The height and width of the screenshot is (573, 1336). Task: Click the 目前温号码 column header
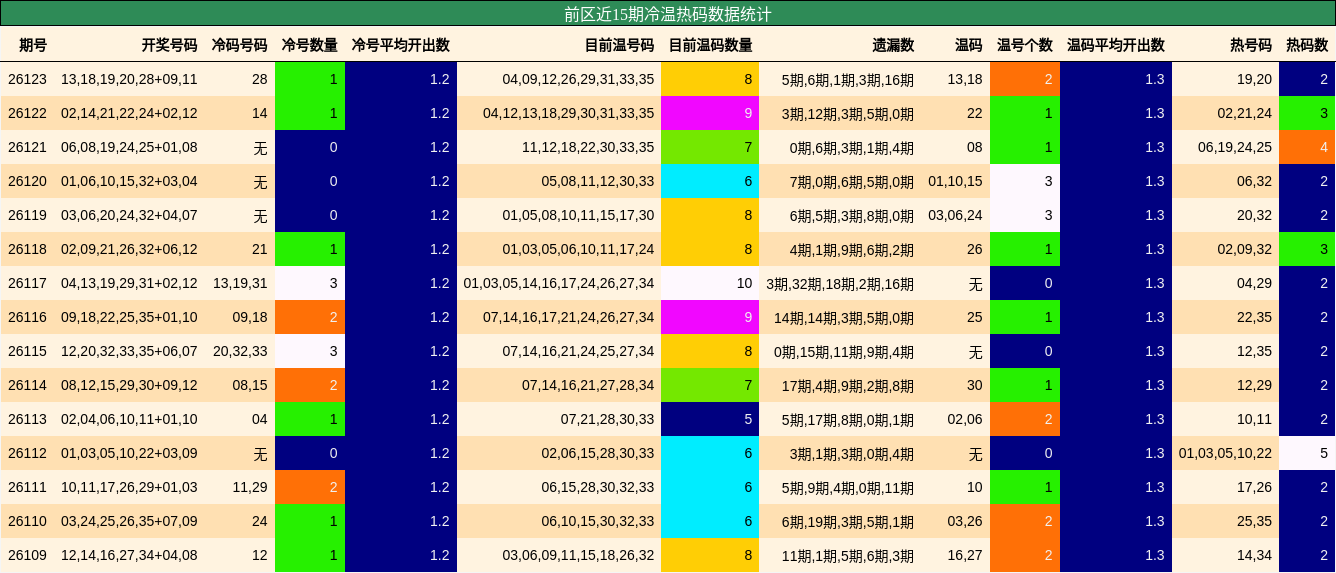[x=619, y=45]
